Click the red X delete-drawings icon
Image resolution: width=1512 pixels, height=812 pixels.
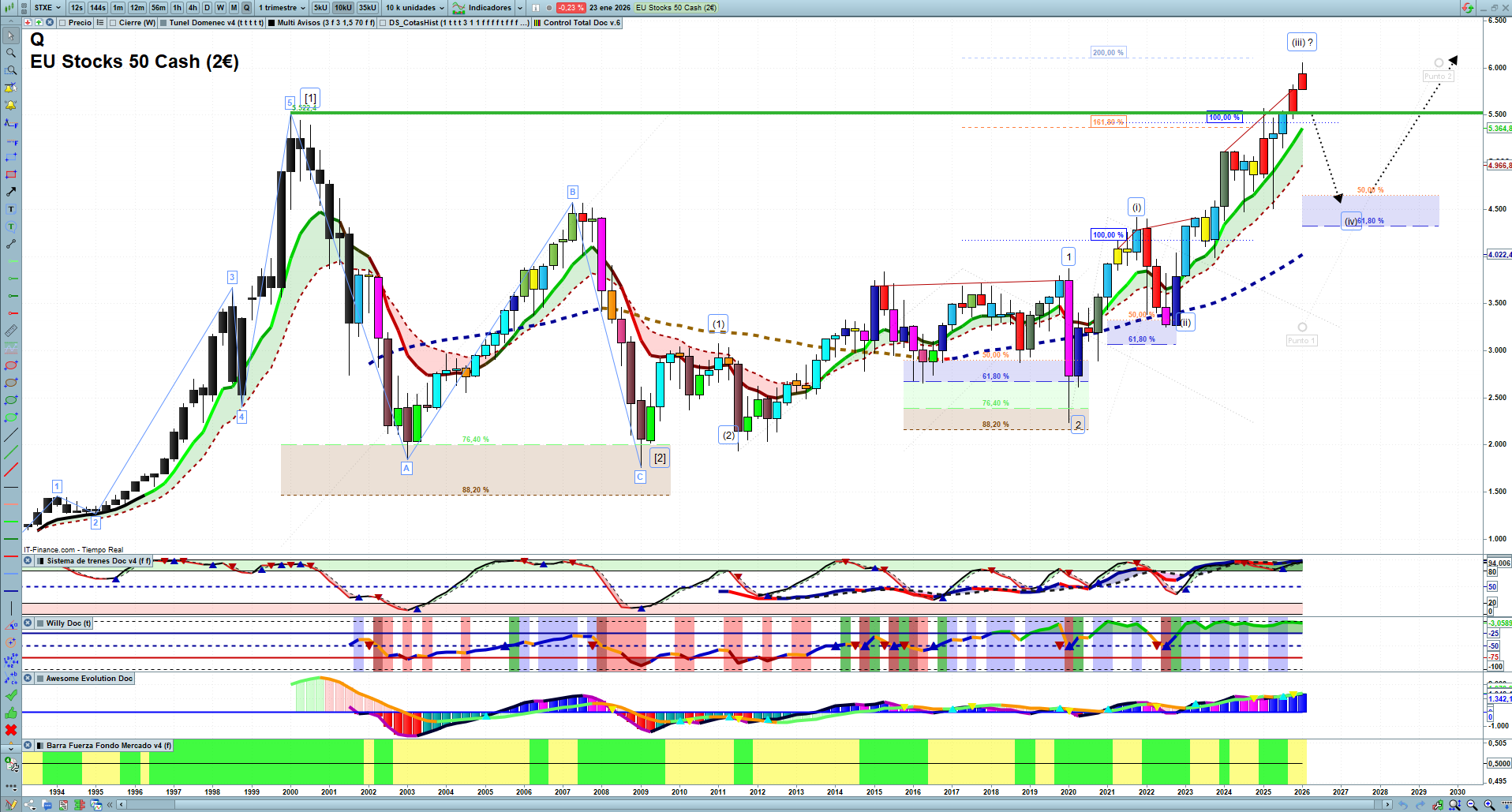[11, 730]
